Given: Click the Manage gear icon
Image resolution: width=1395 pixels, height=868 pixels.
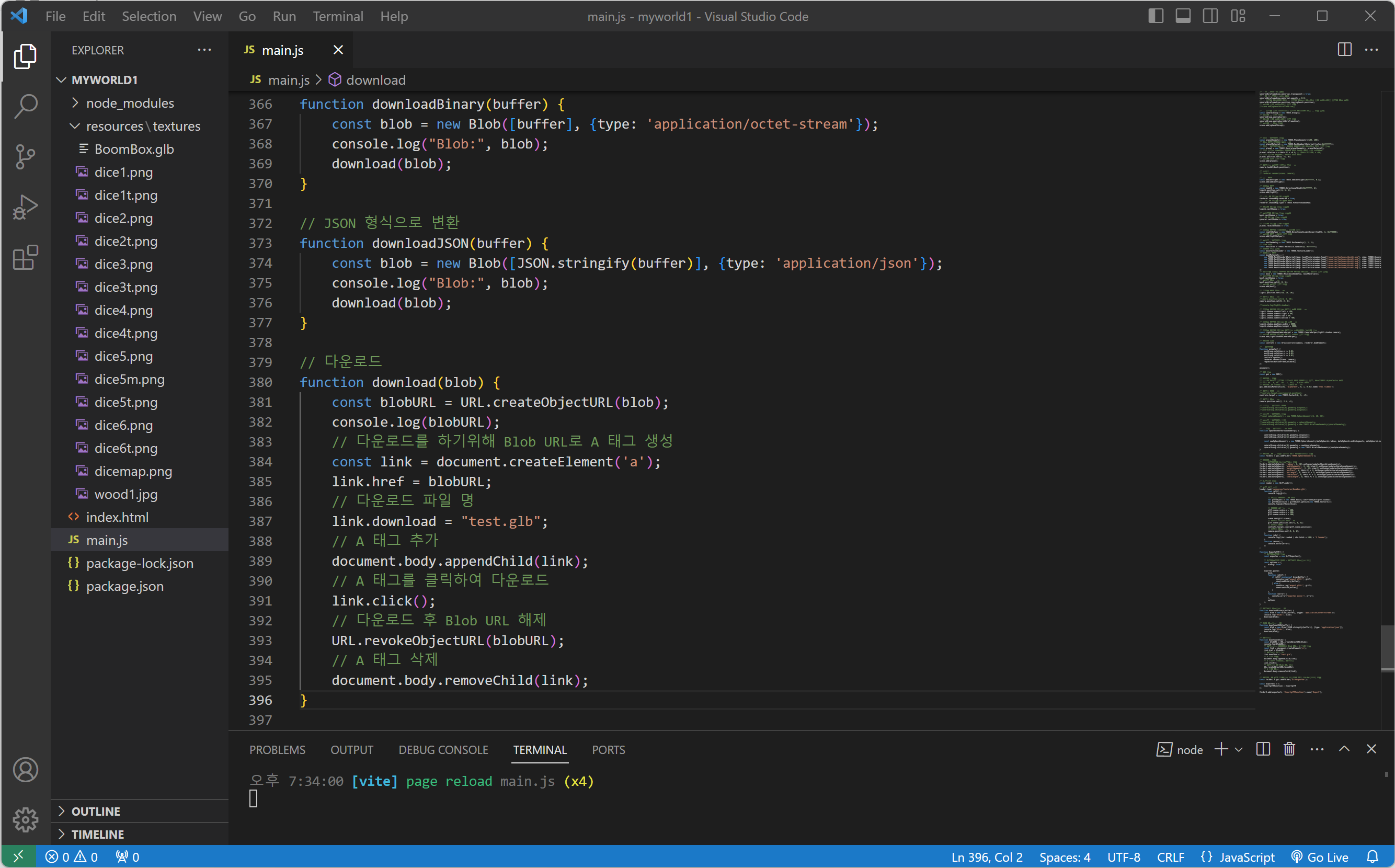Looking at the screenshot, I should [25, 819].
